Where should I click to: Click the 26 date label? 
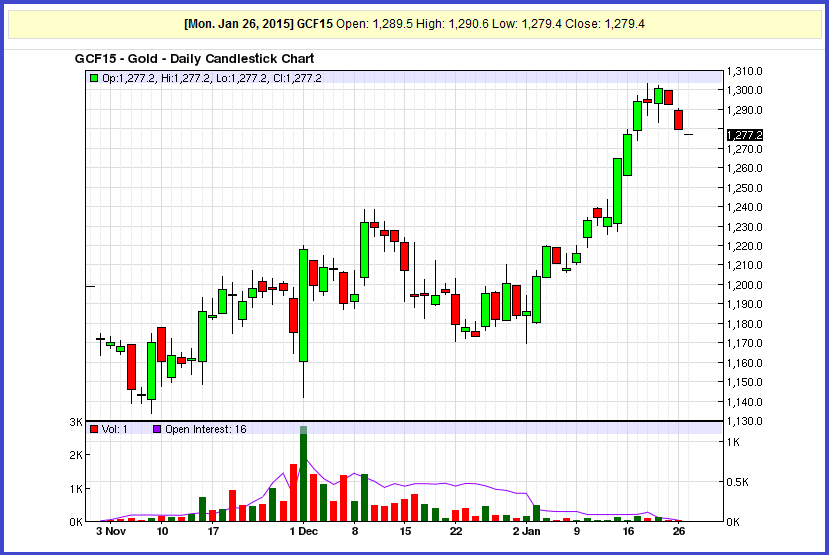tap(678, 531)
